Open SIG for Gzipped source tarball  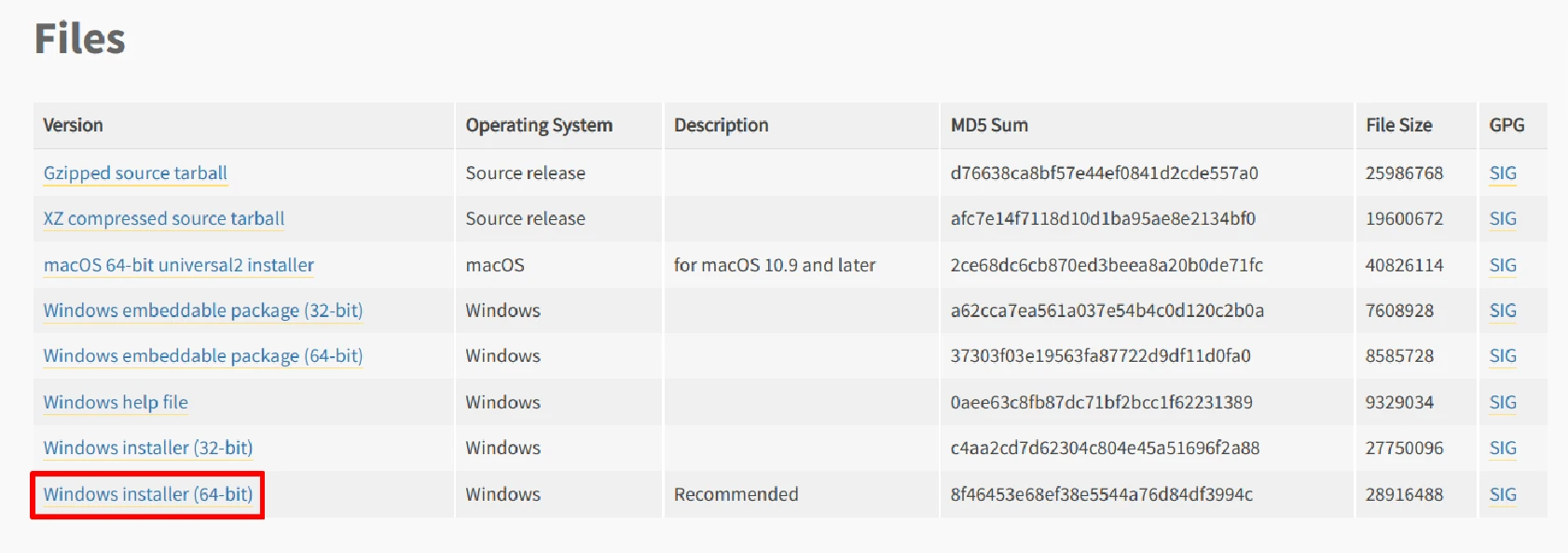tap(1503, 173)
